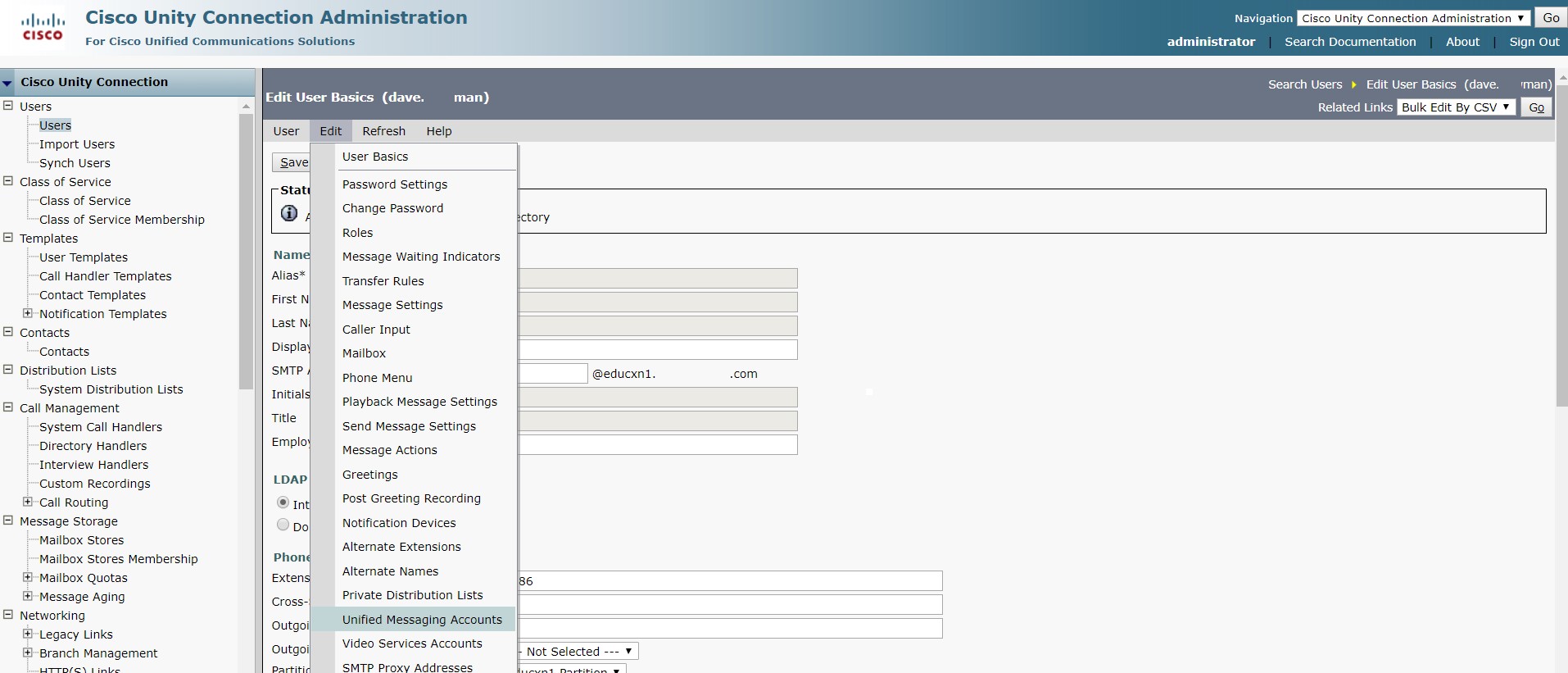1568x673 pixels.
Task: Collapse the Class of Service tree node
Action: click(x=8, y=181)
